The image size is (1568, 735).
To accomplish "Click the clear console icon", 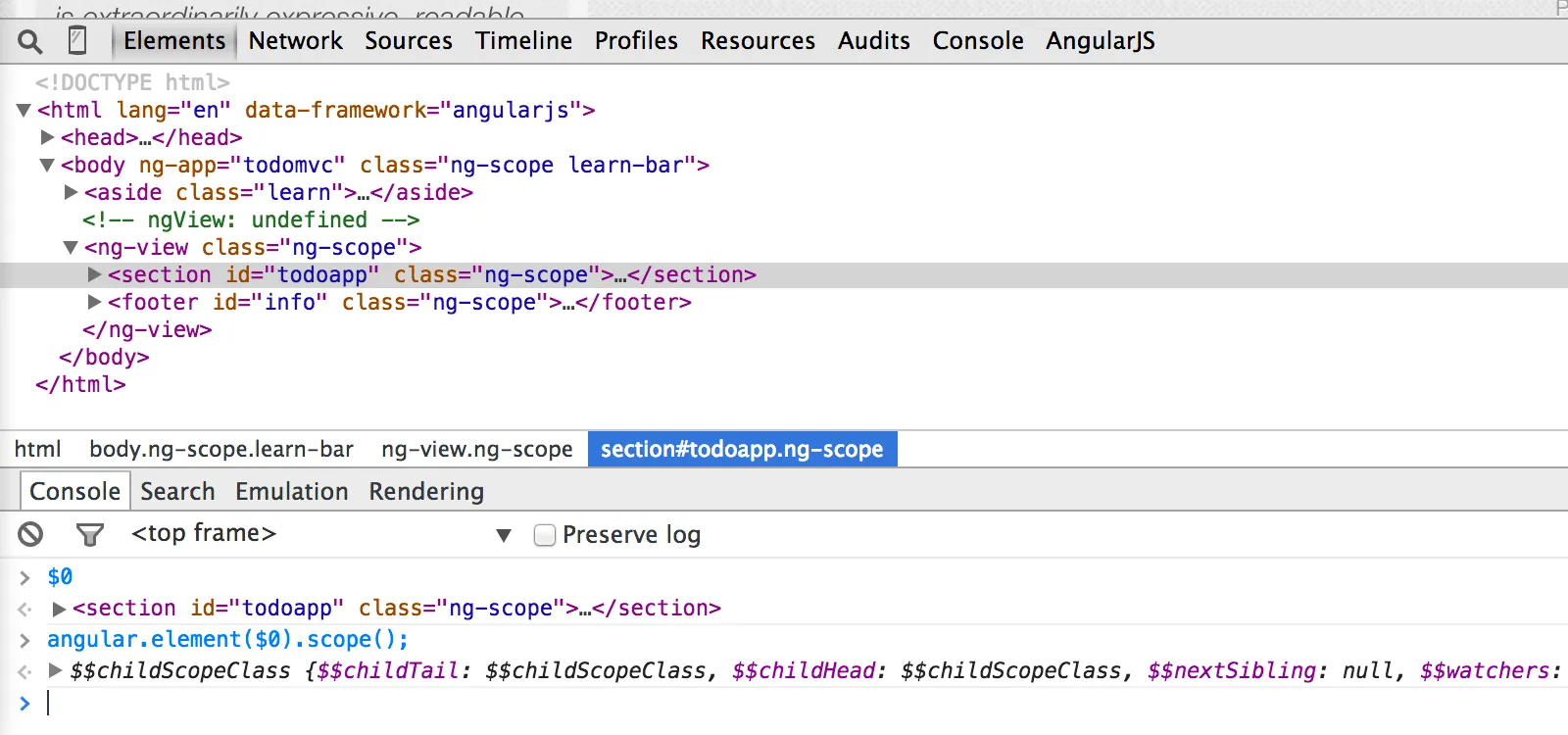I will tap(30, 534).
